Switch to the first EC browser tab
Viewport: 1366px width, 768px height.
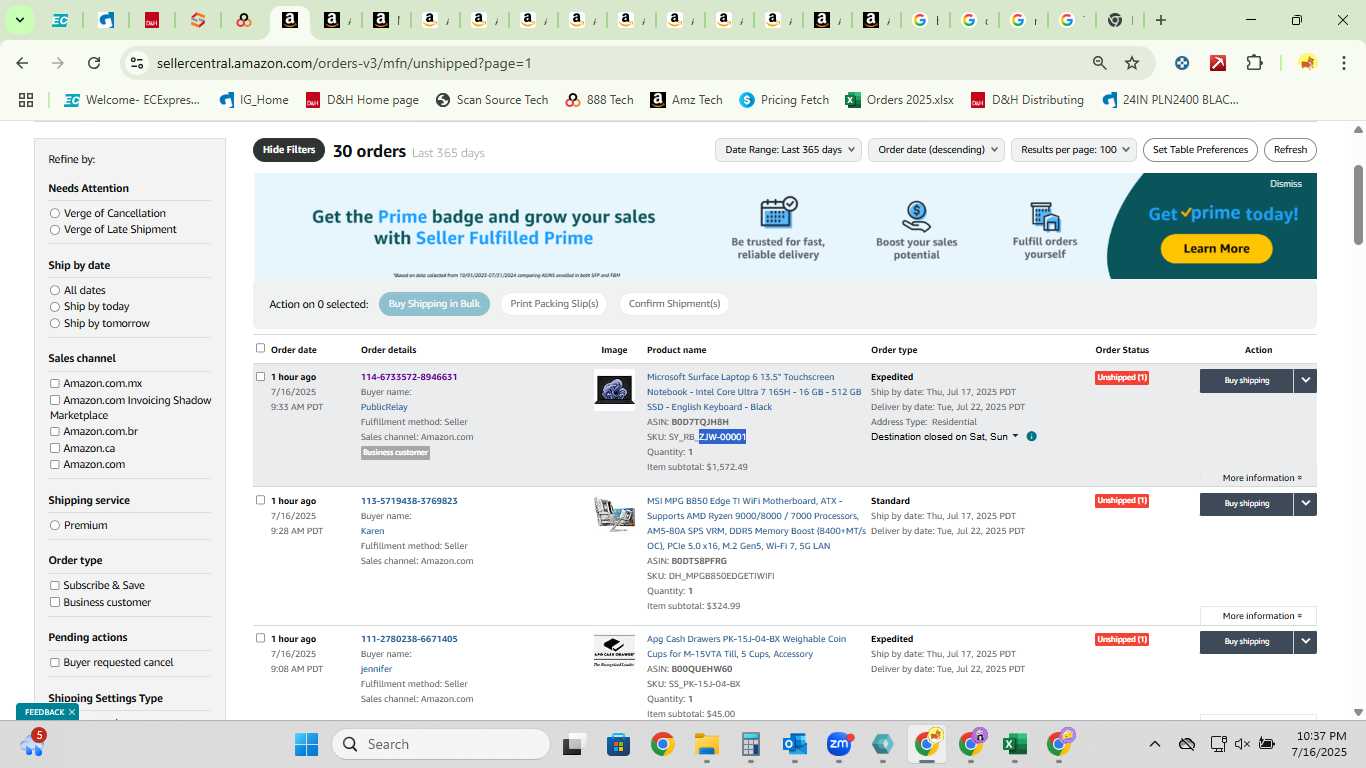pos(60,20)
